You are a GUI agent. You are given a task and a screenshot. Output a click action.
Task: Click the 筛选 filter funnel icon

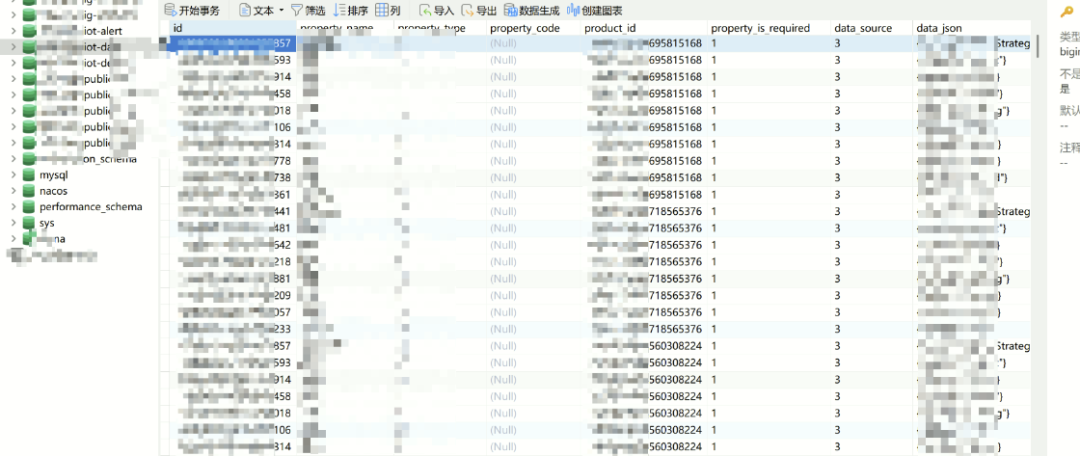[297, 10]
